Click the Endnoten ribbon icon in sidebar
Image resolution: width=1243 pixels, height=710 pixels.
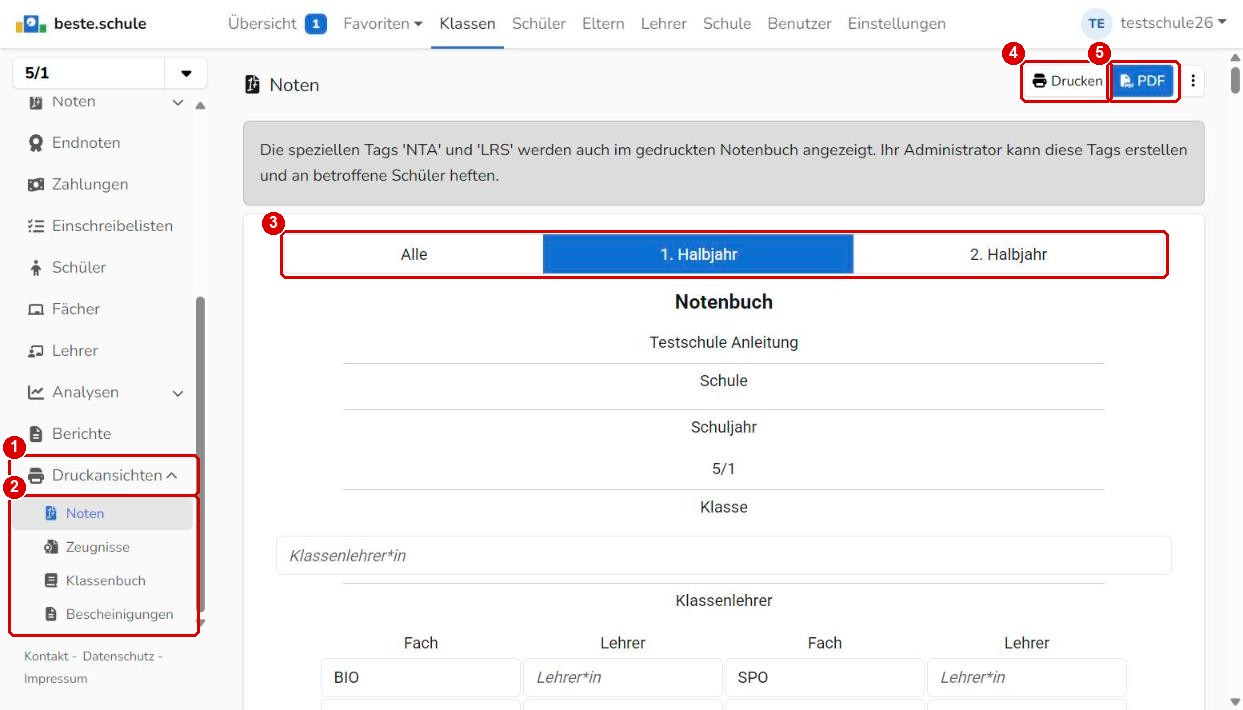(x=36, y=143)
